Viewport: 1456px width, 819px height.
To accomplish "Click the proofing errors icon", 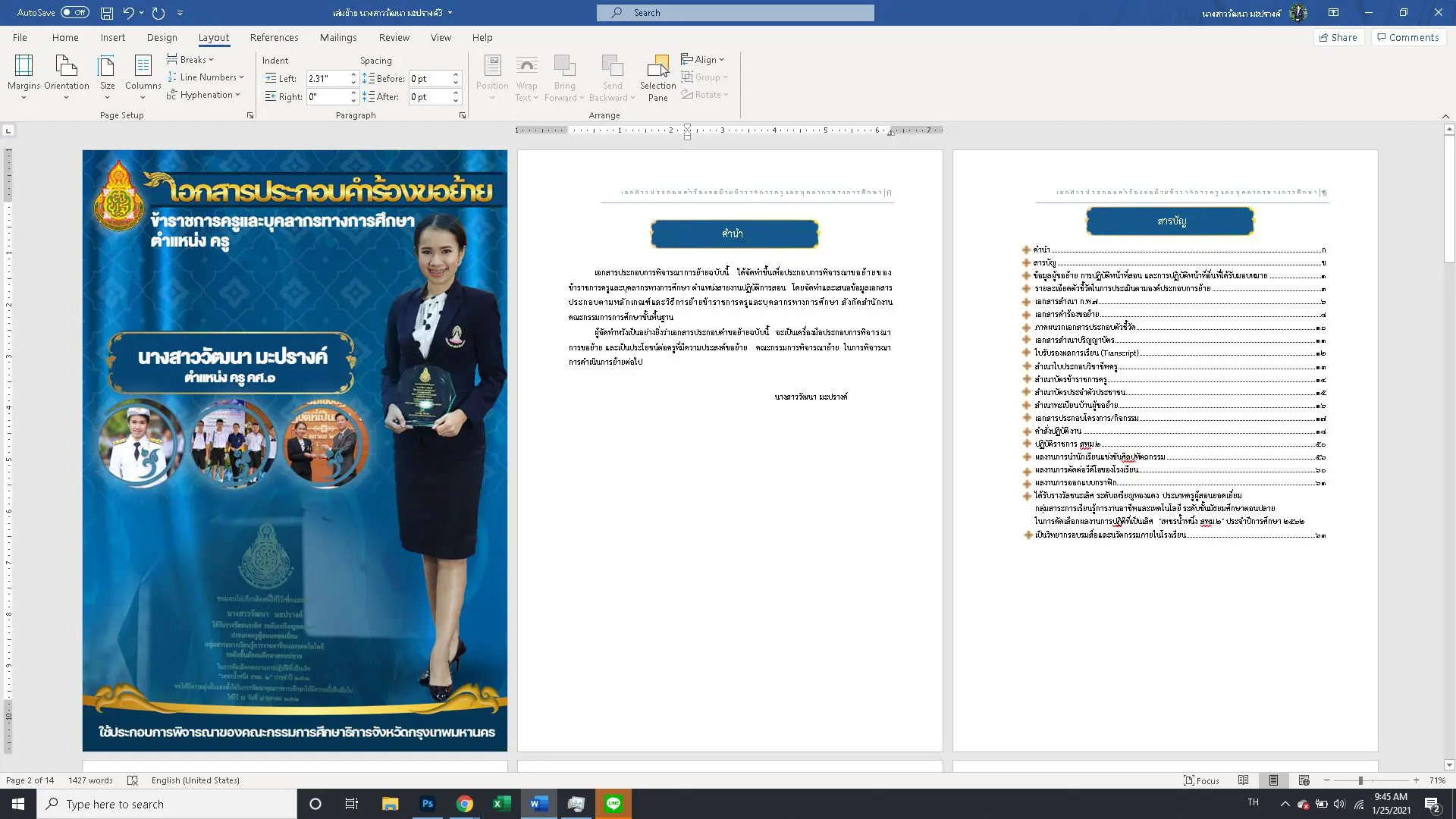I will [x=133, y=780].
